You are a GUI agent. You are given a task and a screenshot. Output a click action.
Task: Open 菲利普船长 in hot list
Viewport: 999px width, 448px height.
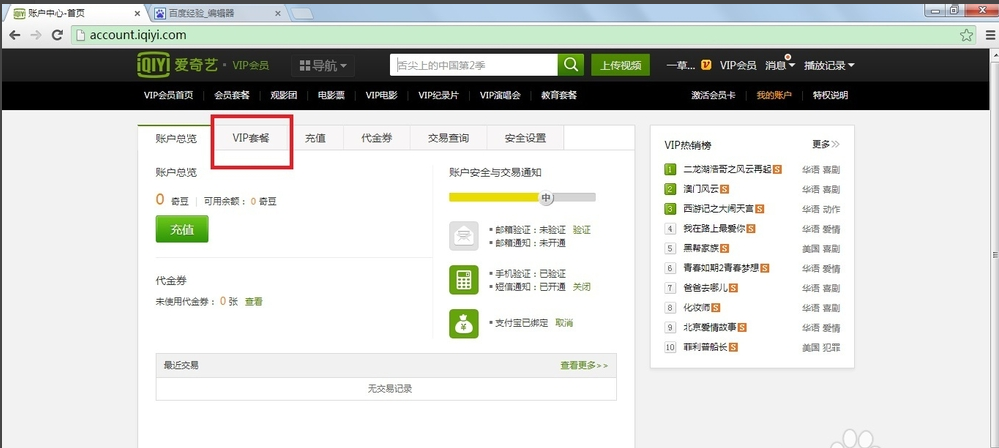click(x=706, y=347)
